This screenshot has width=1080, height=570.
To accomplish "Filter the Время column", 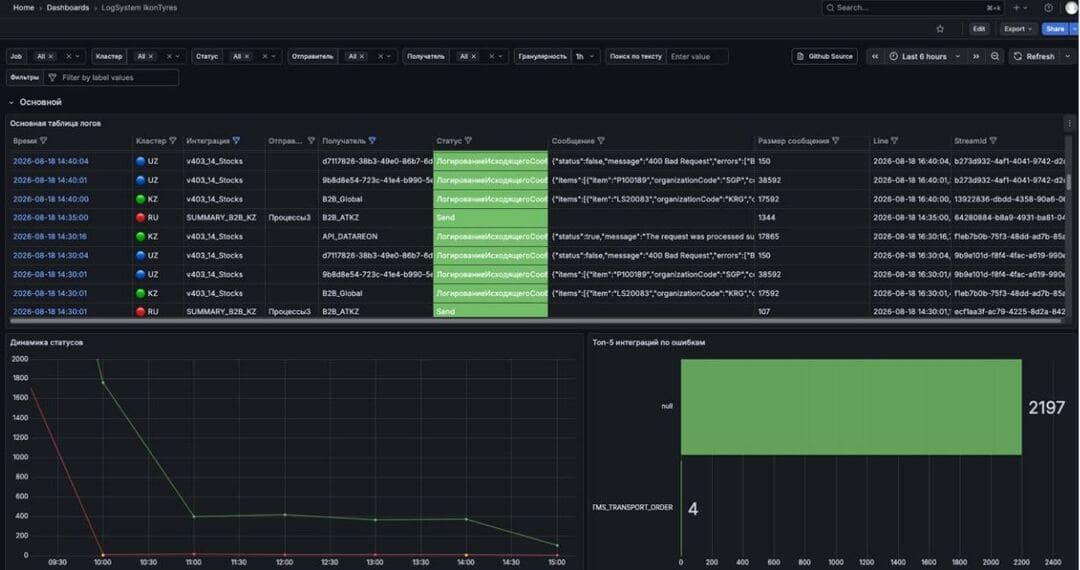I will 43,141.
